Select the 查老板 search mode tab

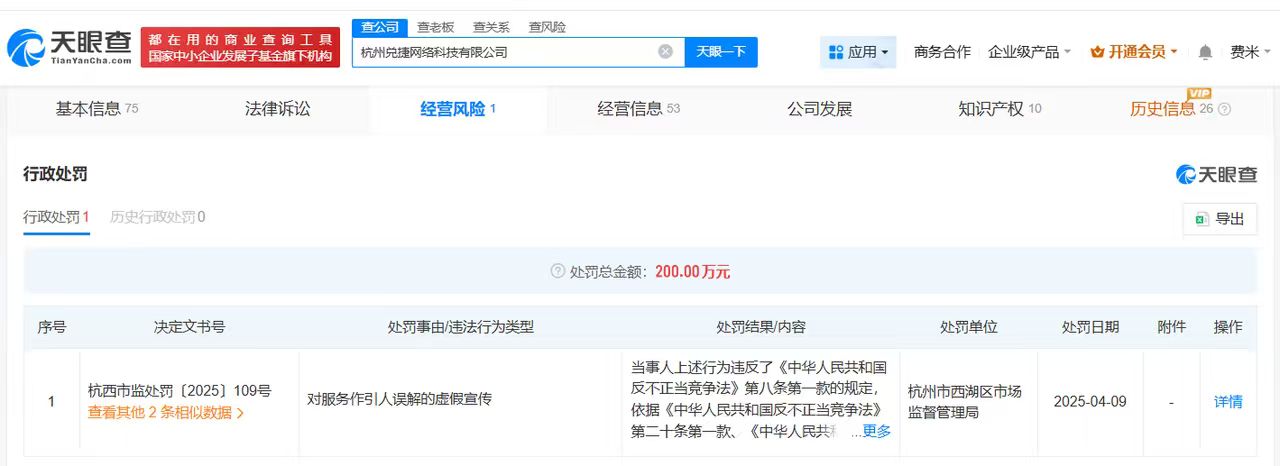point(435,27)
